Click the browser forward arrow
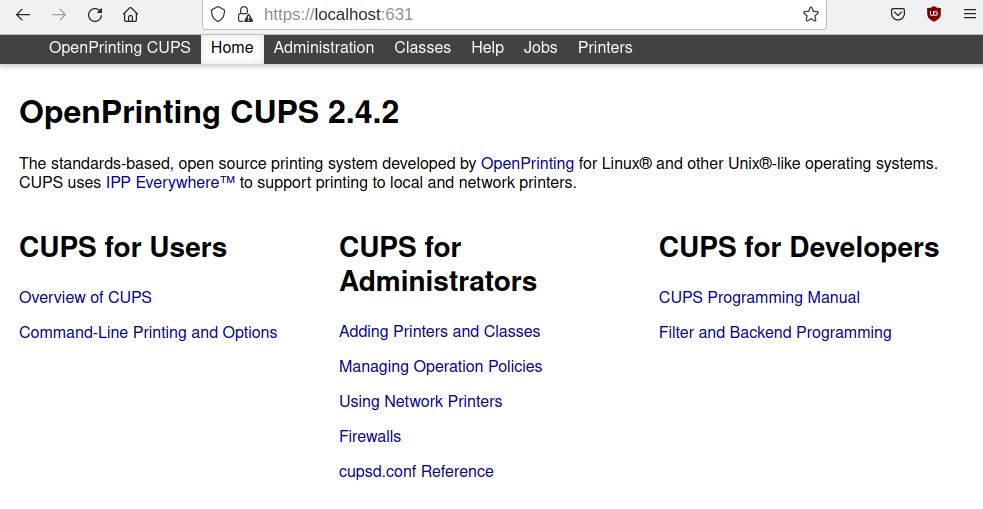Image resolution: width=983 pixels, height=509 pixels. pyautogui.click(x=59, y=14)
